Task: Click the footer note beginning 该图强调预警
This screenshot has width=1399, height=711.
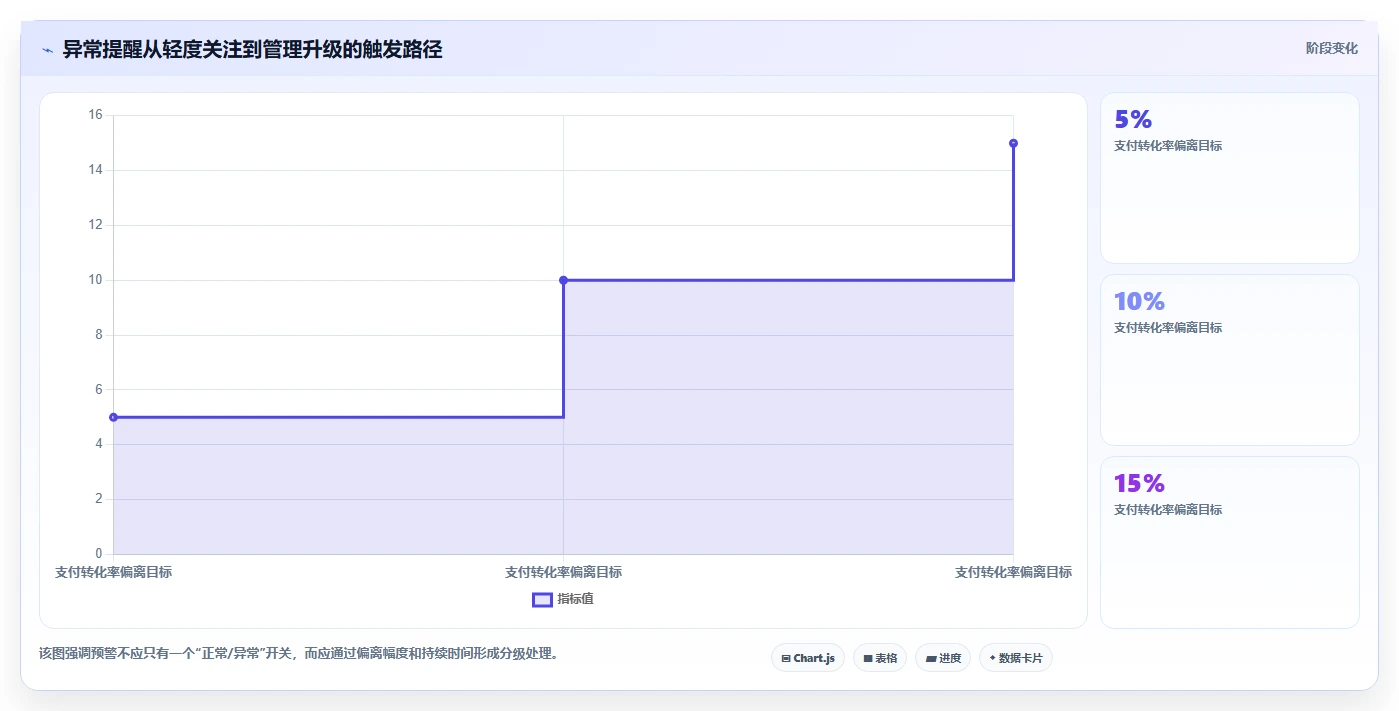Action: coord(299,654)
